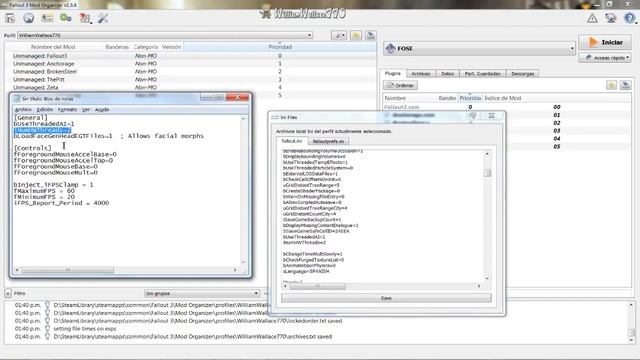Switch to the Archivos tab
This screenshot has height=360, width=640.
point(421,74)
